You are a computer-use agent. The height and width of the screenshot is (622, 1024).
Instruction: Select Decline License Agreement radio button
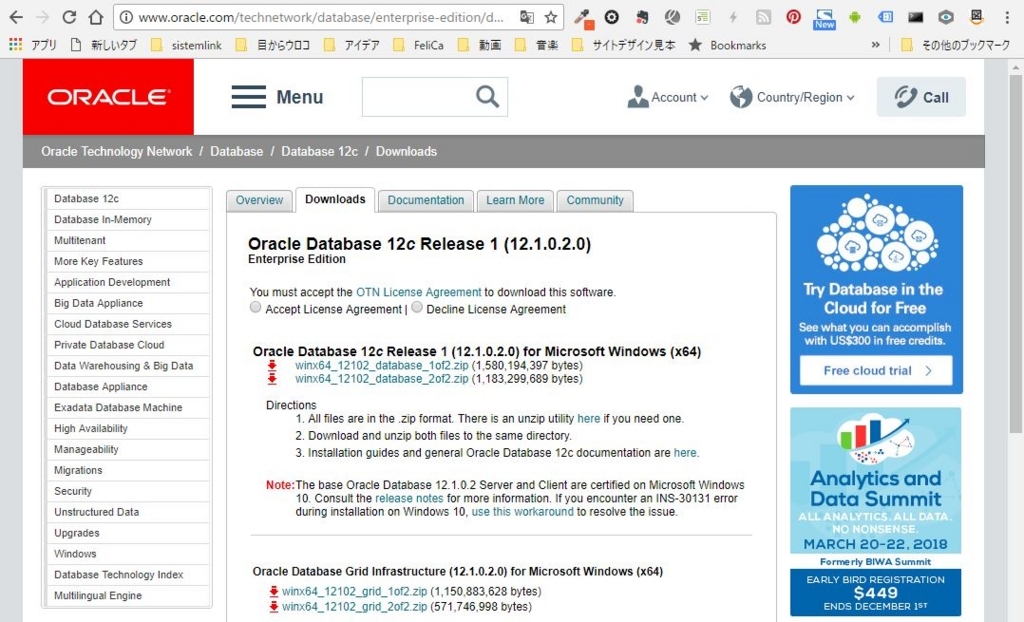click(417, 307)
